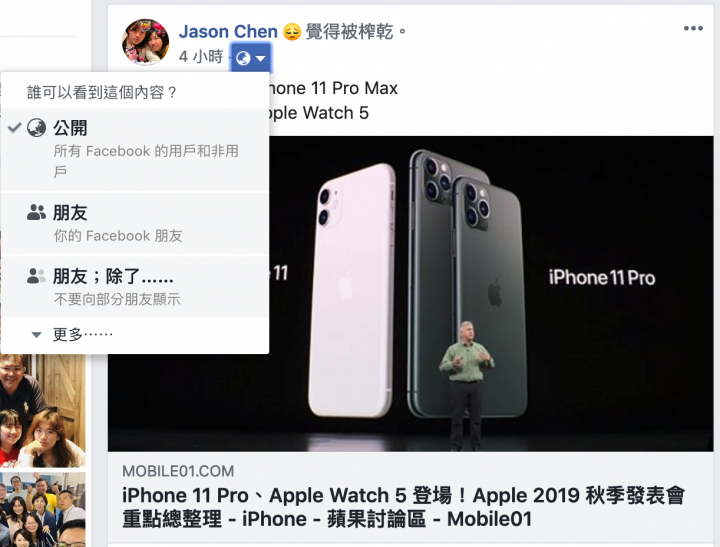Screen dimensions: 720x547
Task: Open Jason Chen's profile picture
Action: (x=145, y=42)
